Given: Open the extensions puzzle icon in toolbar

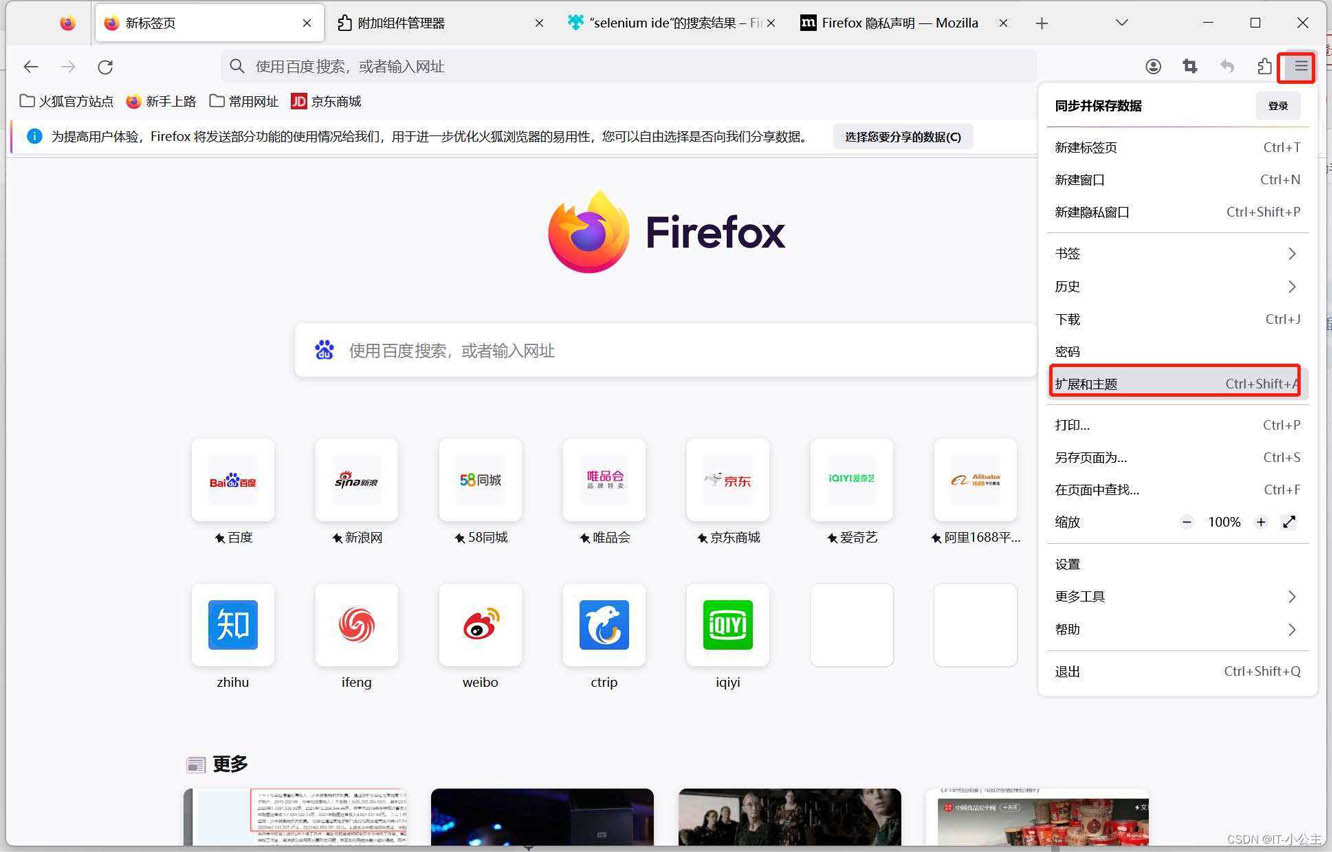Looking at the screenshot, I should click(x=1264, y=67).
